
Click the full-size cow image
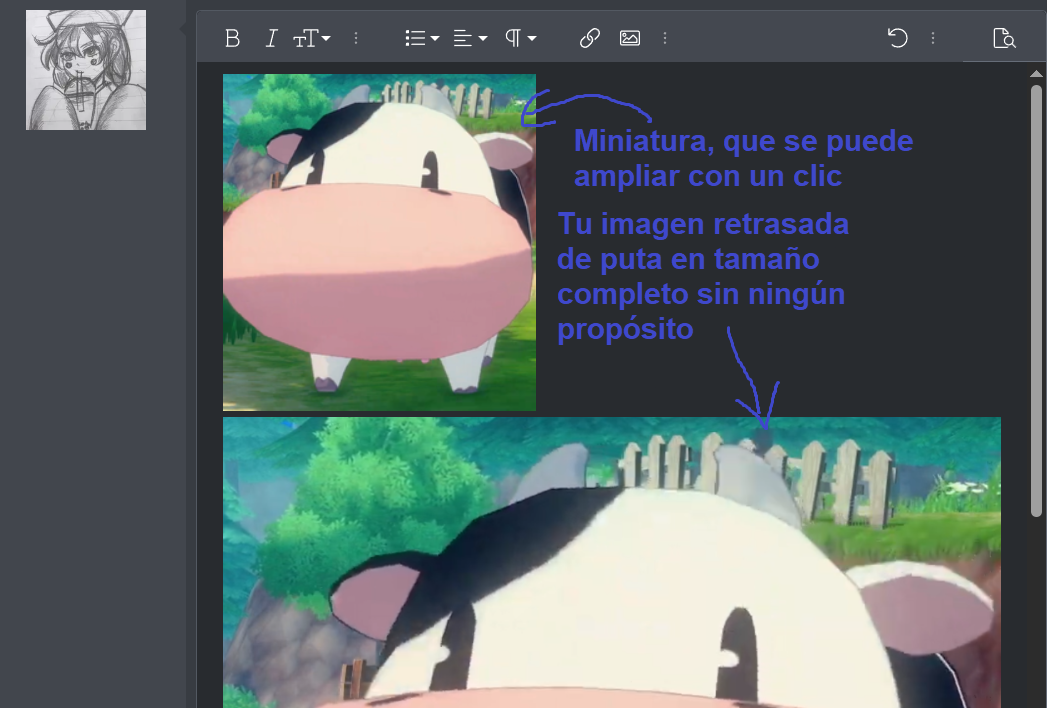pos(612,562)
